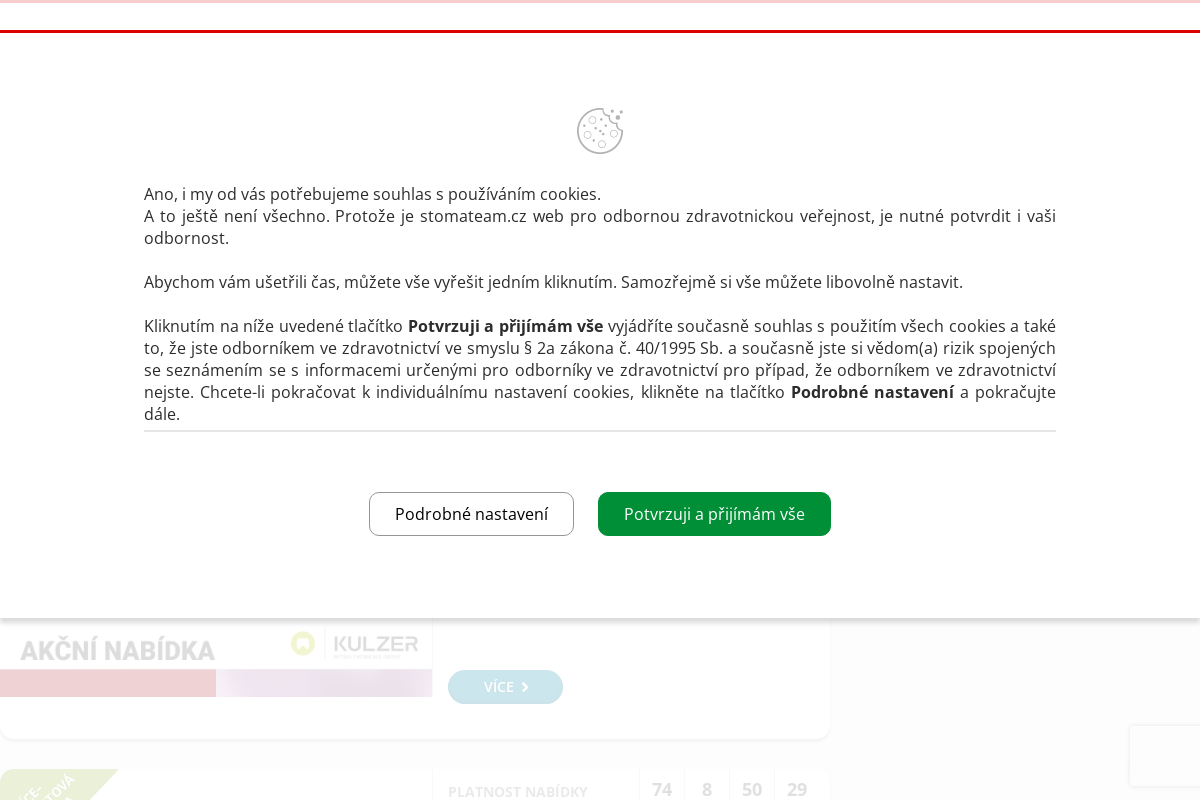1200x800 pixels.
Task: Click the countdown value 8
Action: [707, 789]
